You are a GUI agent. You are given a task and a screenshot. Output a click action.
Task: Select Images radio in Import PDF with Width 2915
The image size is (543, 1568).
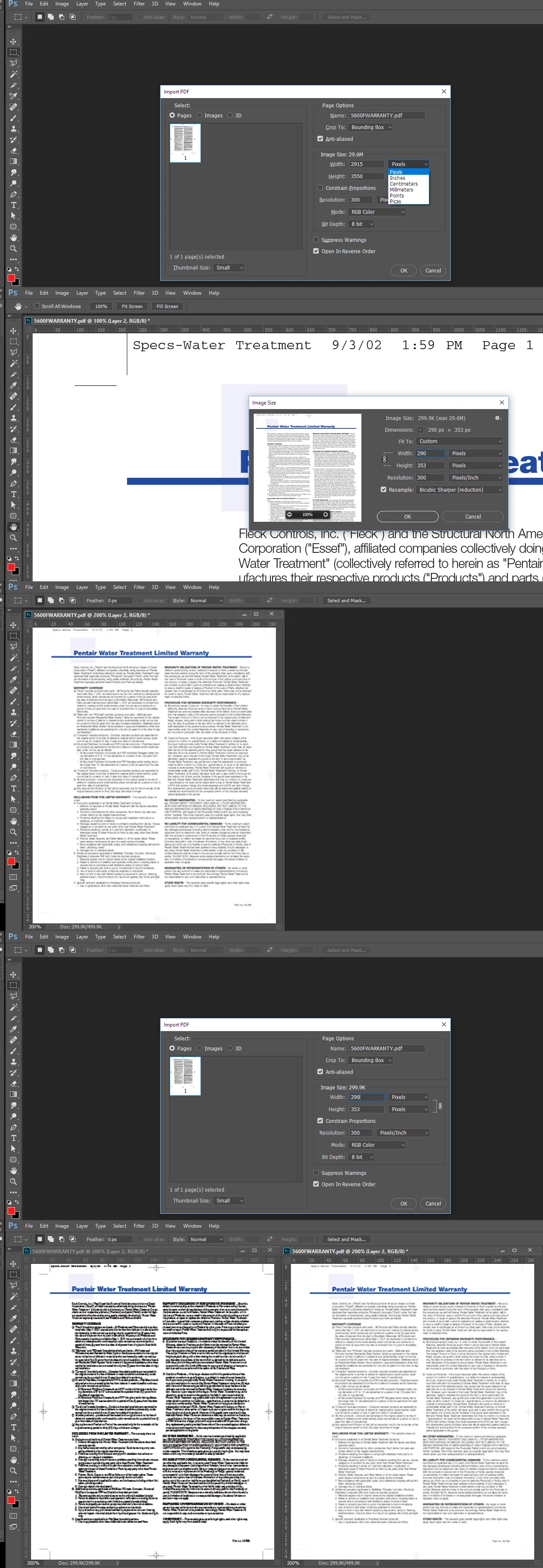click(199, 115)
